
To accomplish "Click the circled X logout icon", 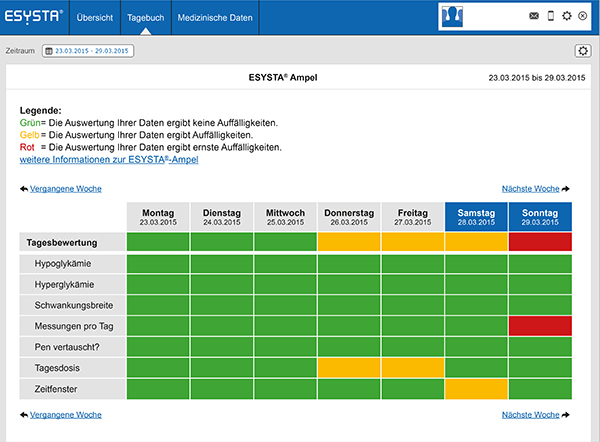I will 582,16.
